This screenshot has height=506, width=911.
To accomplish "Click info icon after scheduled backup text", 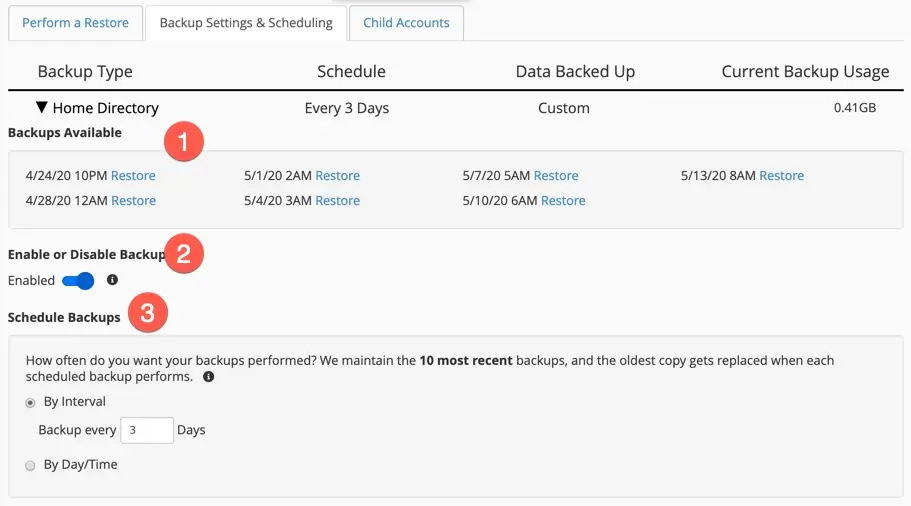I will point(208,377).
